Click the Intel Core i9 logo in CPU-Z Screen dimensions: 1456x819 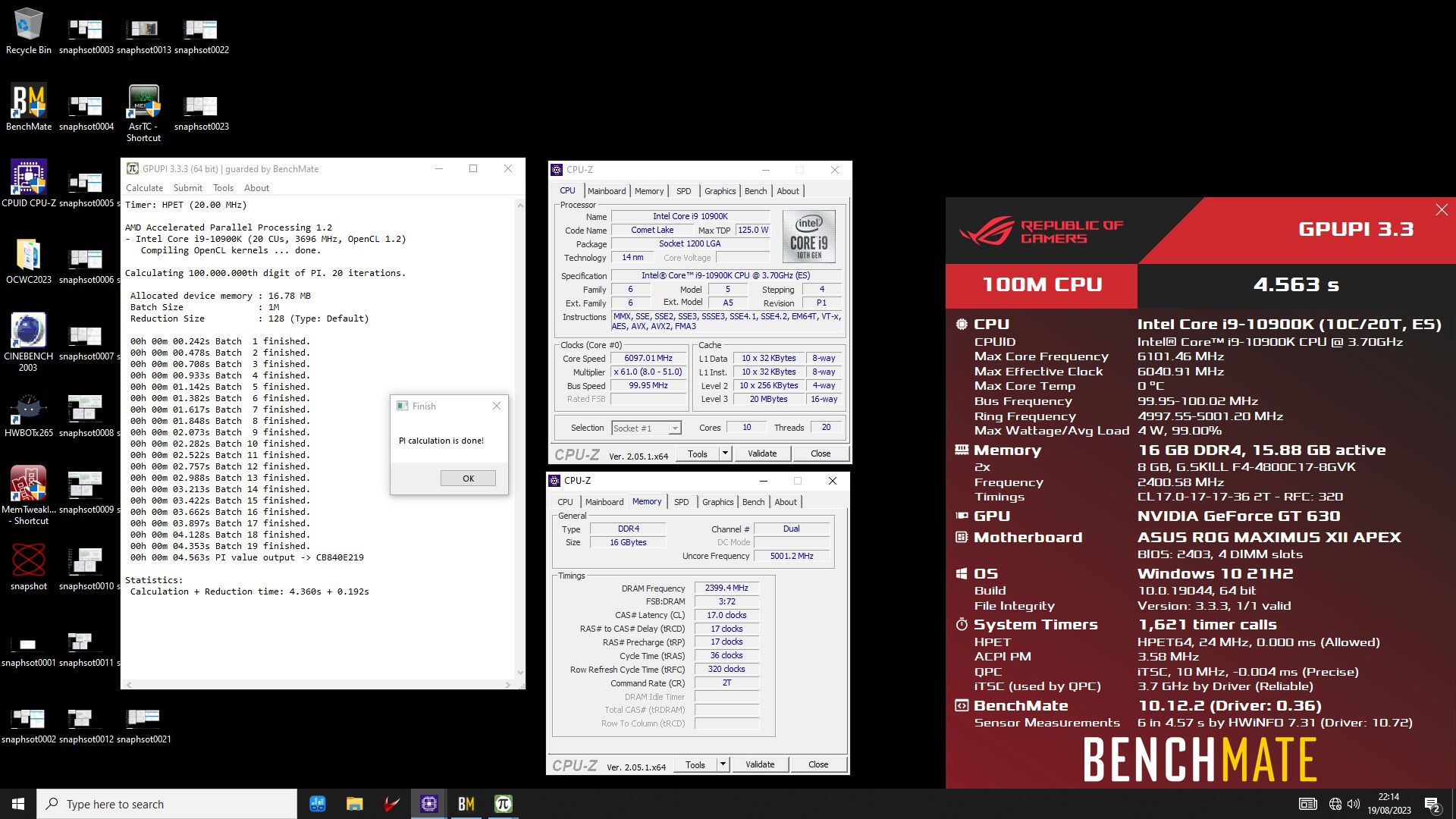pyautogui.click(x=808, y=237)
